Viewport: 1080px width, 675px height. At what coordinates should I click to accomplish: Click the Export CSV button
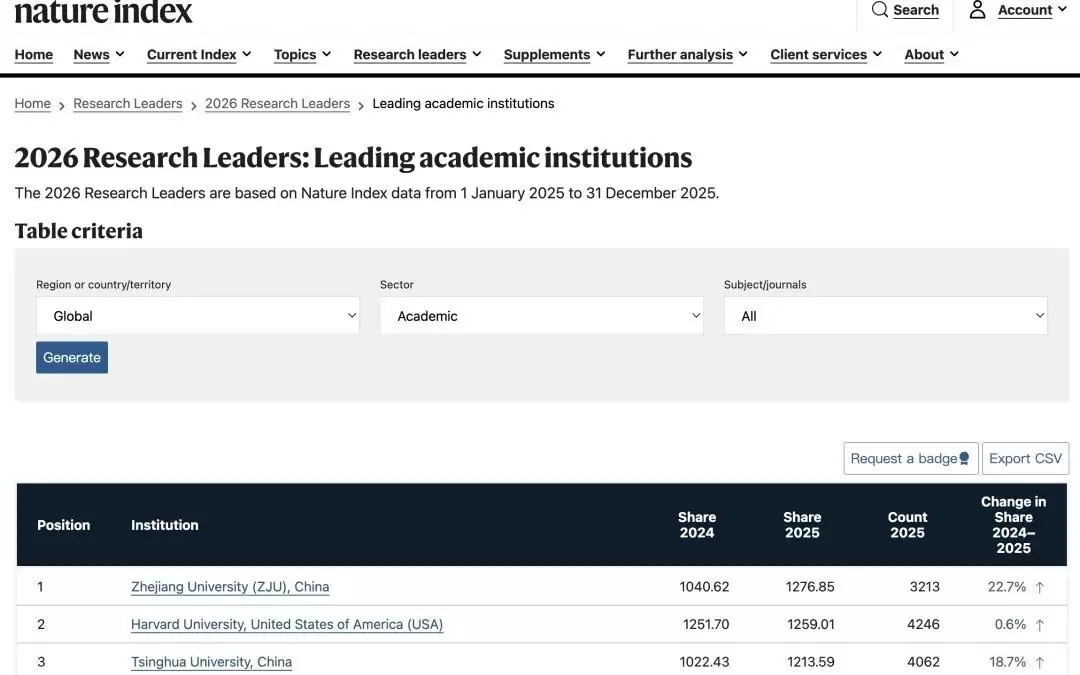[1026, 459]
